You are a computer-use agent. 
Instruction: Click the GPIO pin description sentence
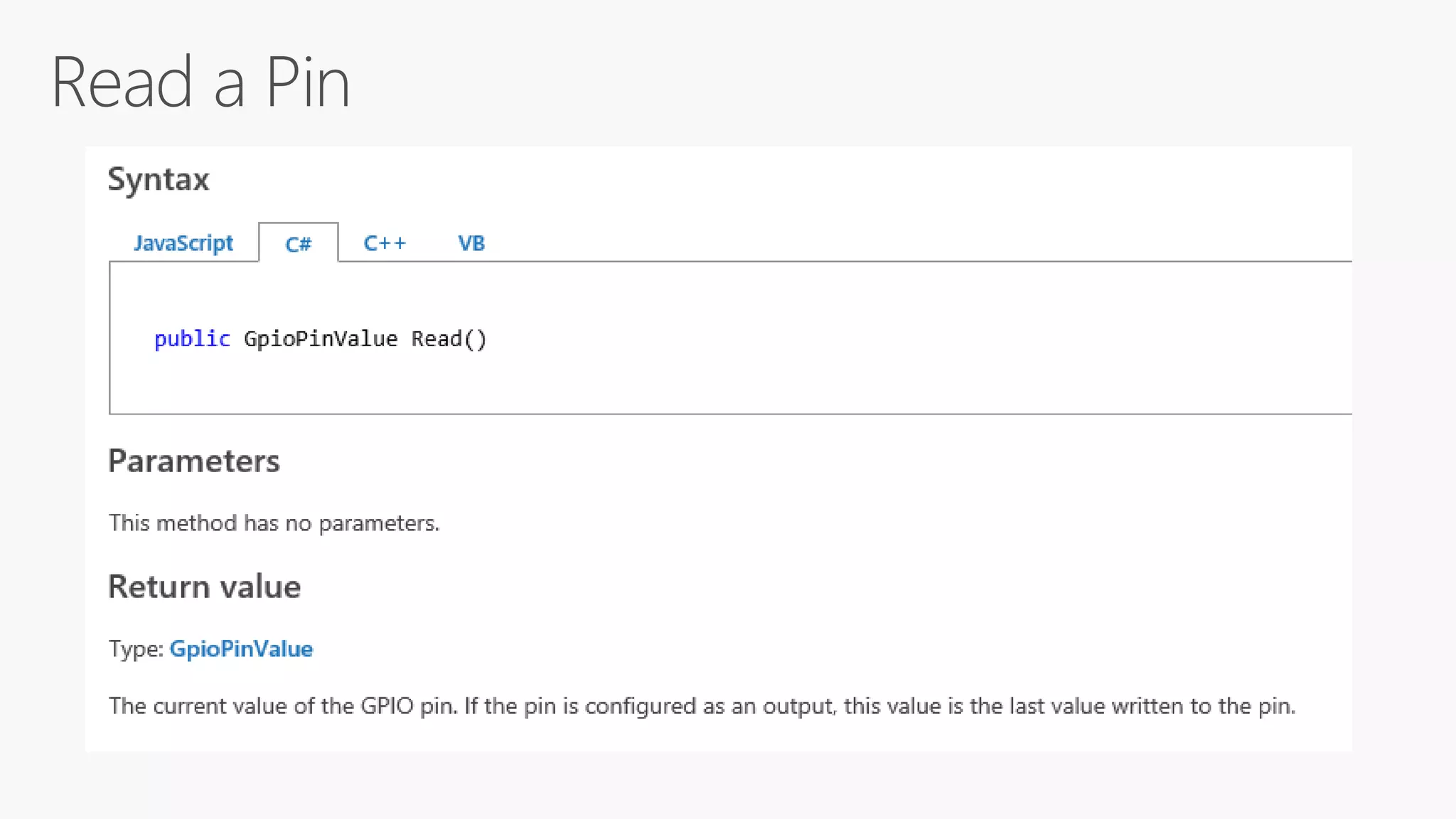coord(701,706)
